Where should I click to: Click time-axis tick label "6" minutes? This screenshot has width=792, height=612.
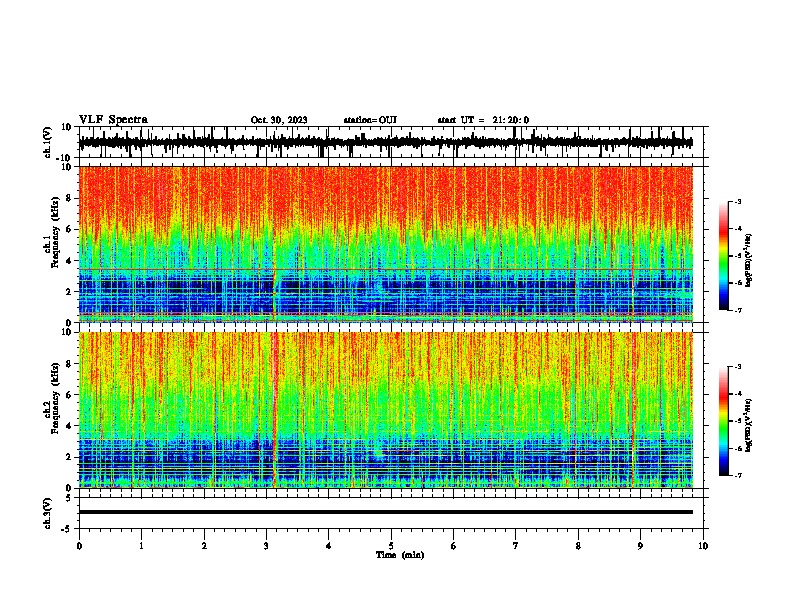tap(453, 546)
